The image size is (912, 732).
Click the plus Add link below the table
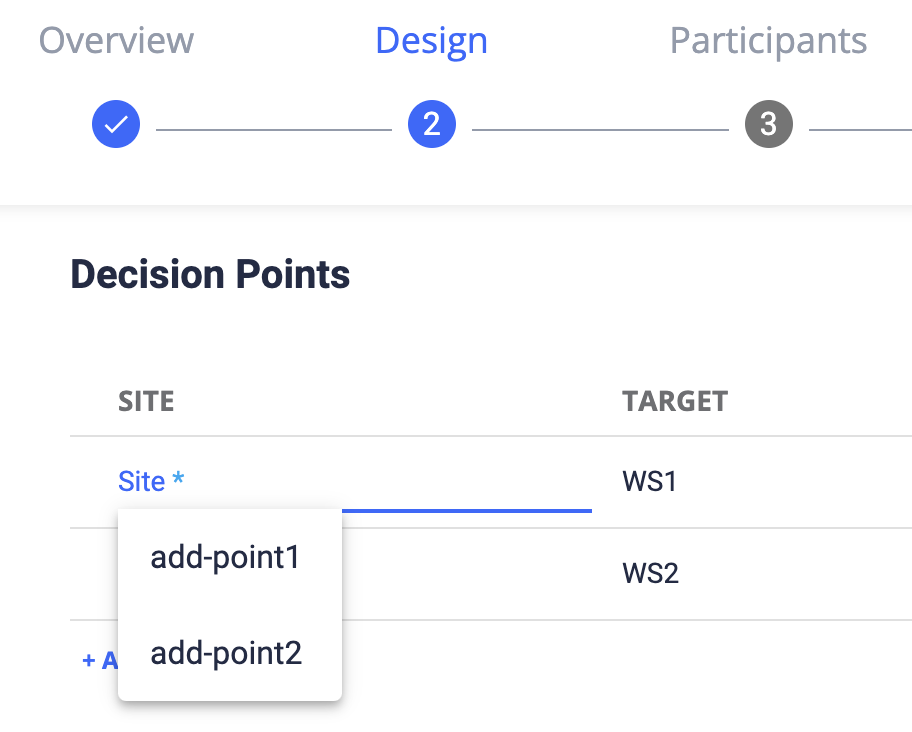pos(95,660)
